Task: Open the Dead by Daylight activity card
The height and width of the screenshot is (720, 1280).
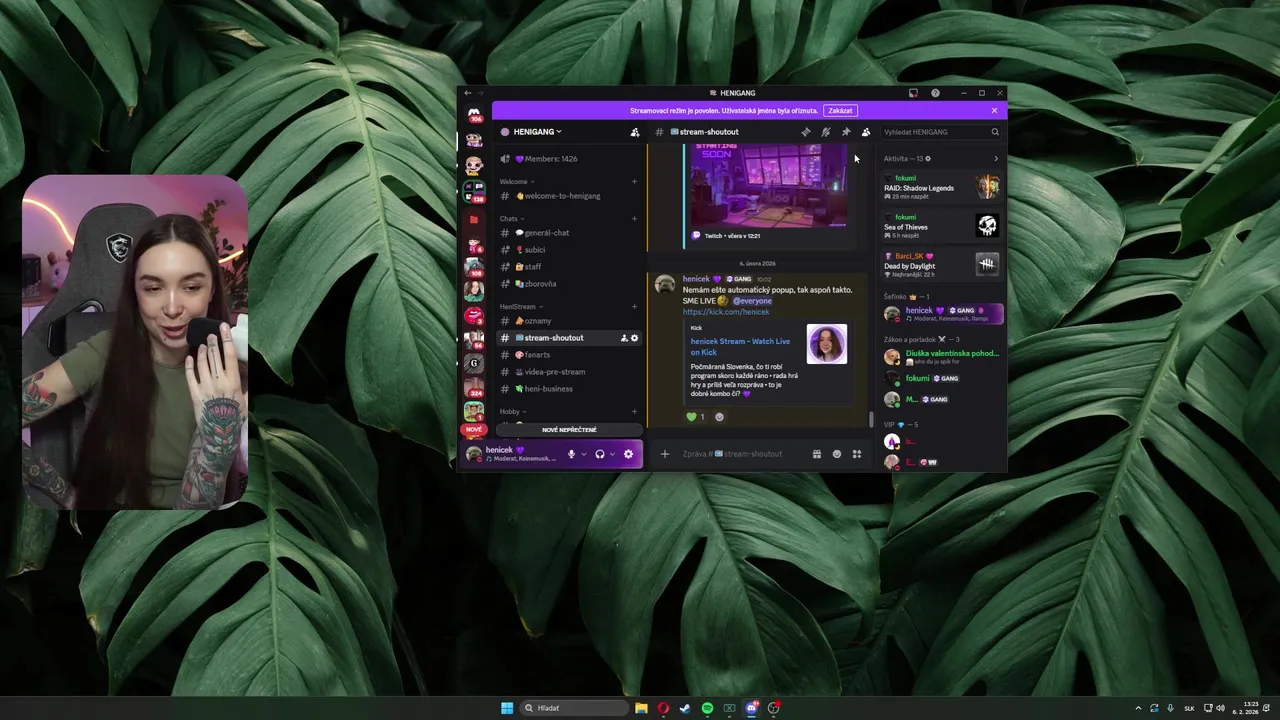Action: pos(941,264)
